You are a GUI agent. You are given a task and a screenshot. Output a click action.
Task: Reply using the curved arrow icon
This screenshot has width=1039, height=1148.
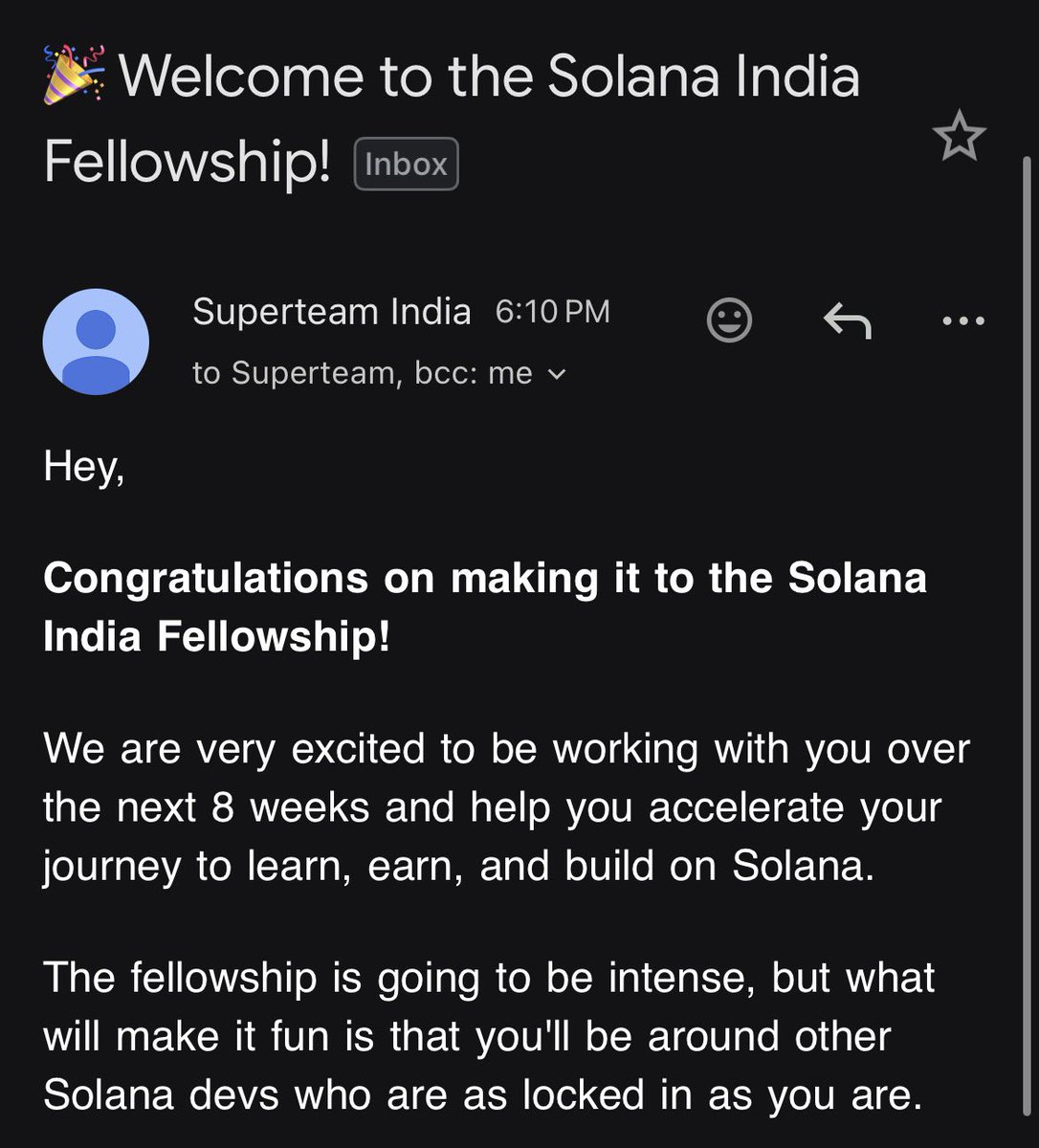click(x=848, y=321)
